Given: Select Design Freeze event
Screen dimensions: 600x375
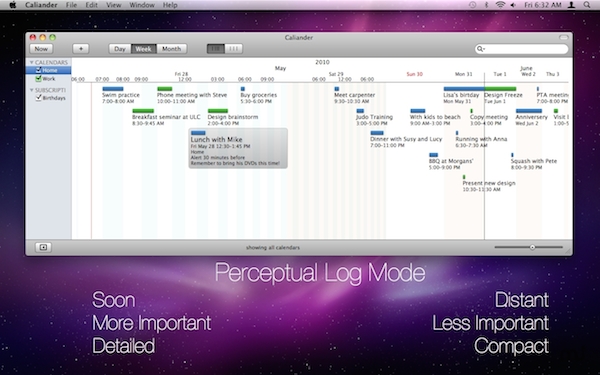Looking at the screenshot, I should [503, 95].
